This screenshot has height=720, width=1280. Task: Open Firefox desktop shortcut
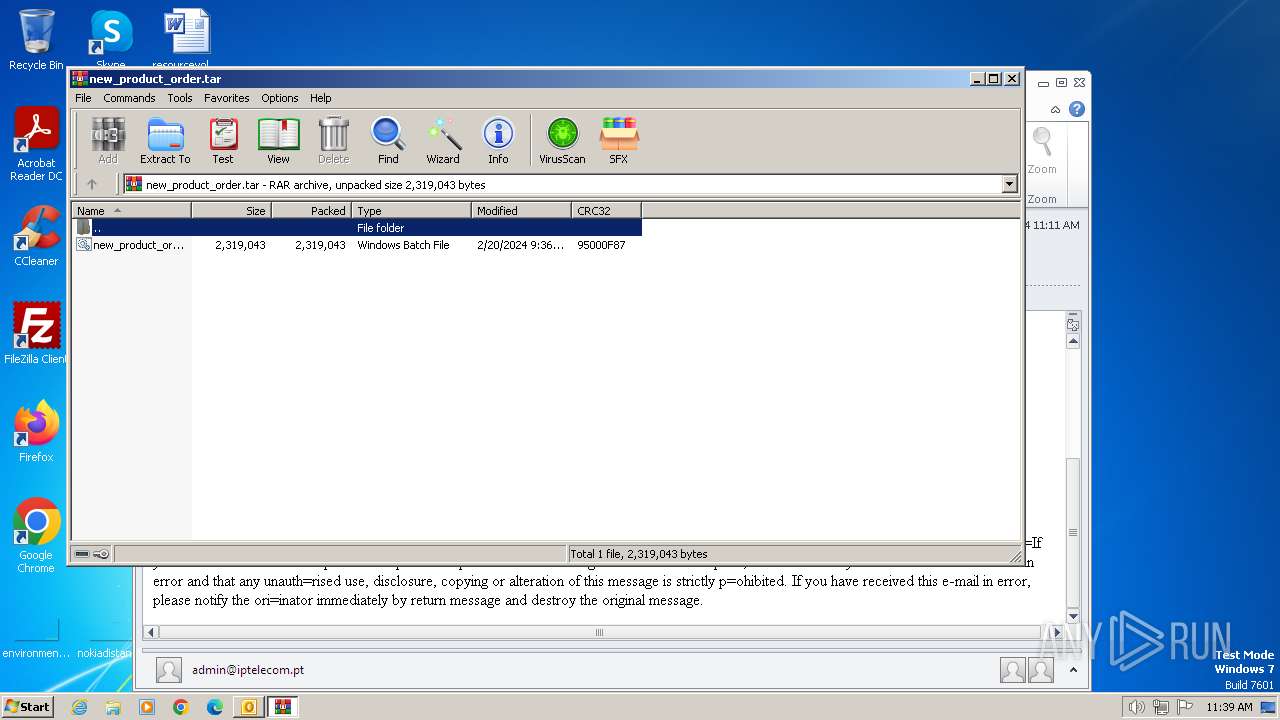click(36, 431)
